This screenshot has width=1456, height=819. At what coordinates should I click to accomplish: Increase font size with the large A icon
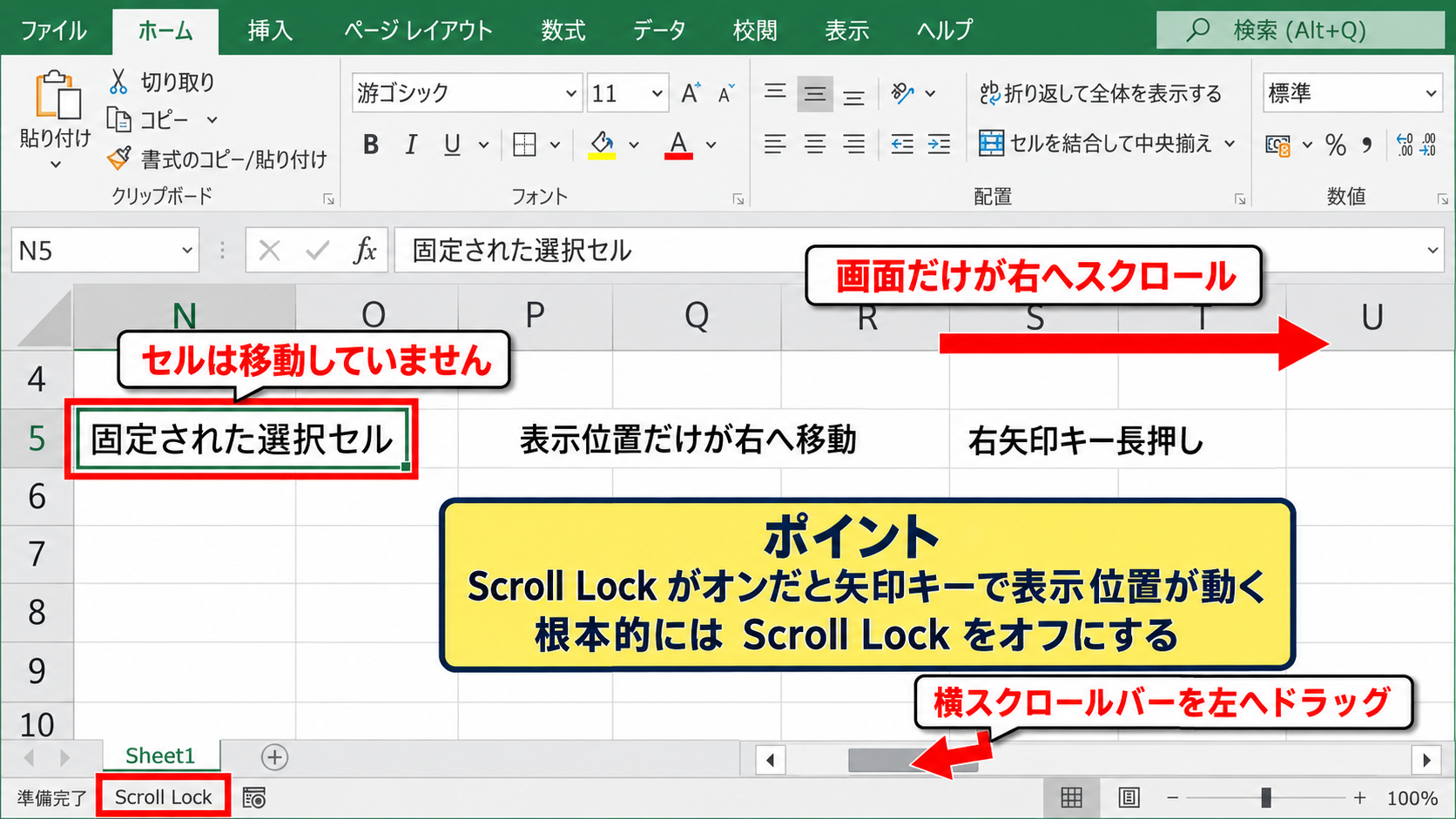point(691,93)
